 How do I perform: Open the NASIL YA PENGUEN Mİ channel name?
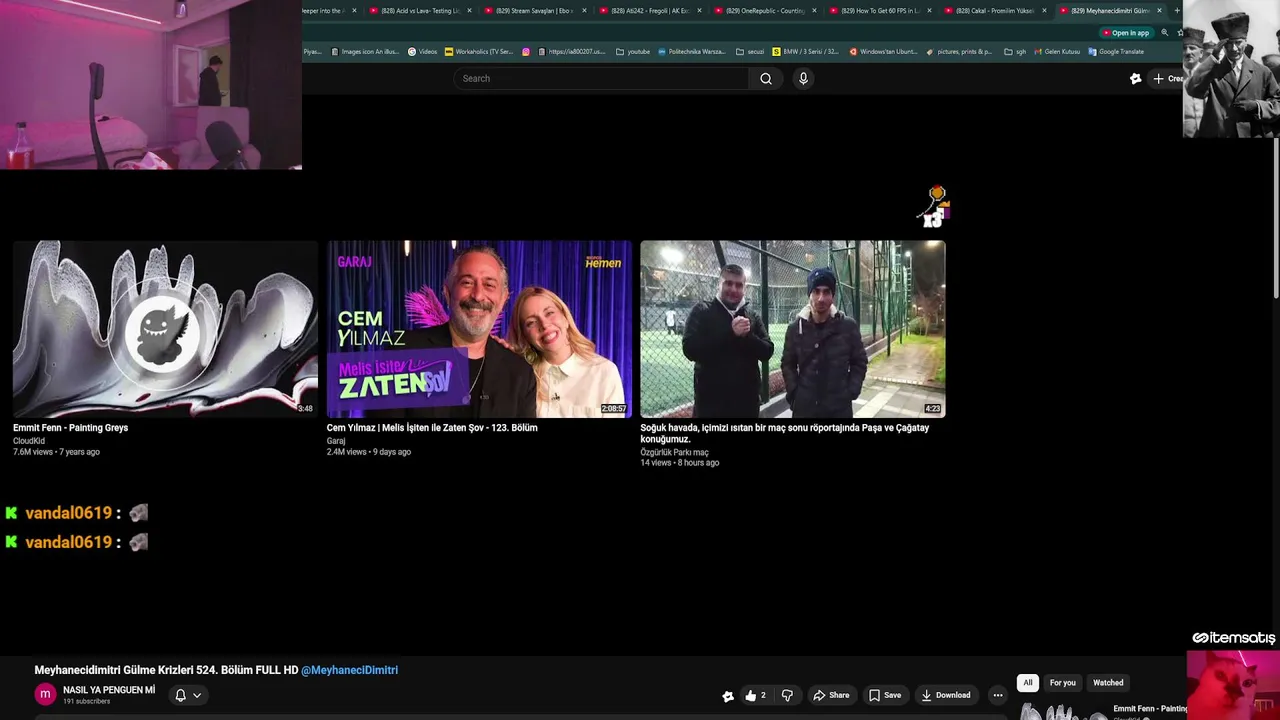tap(109, 690)
